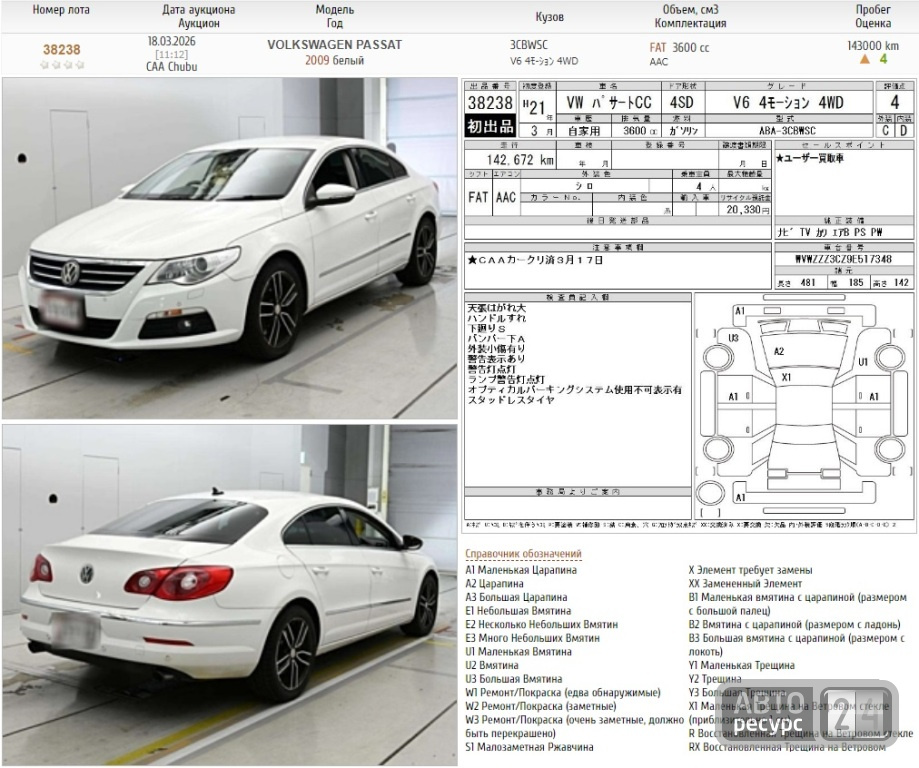The image size is (919, 768).
Task: Click legend entry 'X Элемент требует замены'
Action: (750, 570)
